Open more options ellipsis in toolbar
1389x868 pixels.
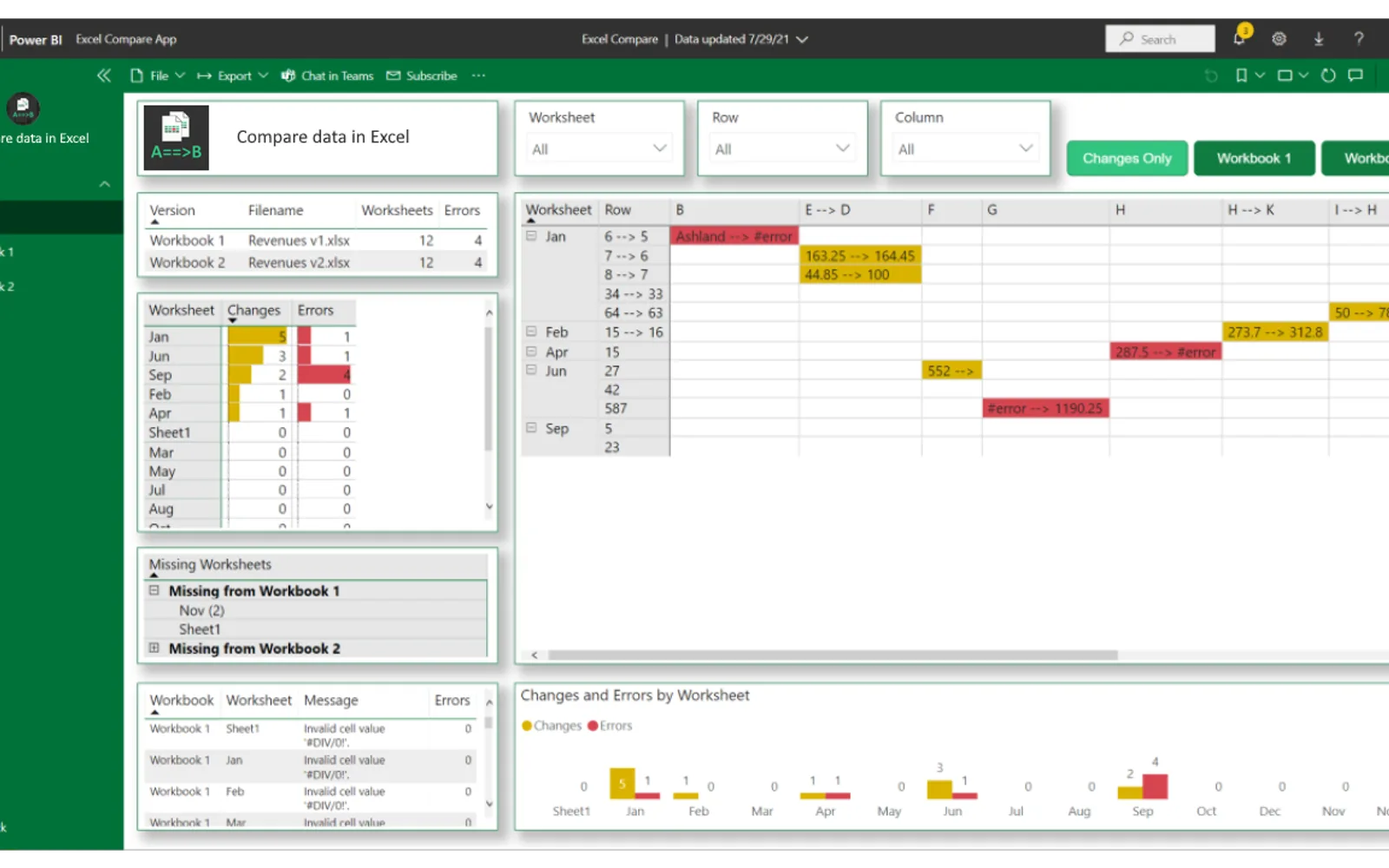pyautogui.click(x=478, y=76)
